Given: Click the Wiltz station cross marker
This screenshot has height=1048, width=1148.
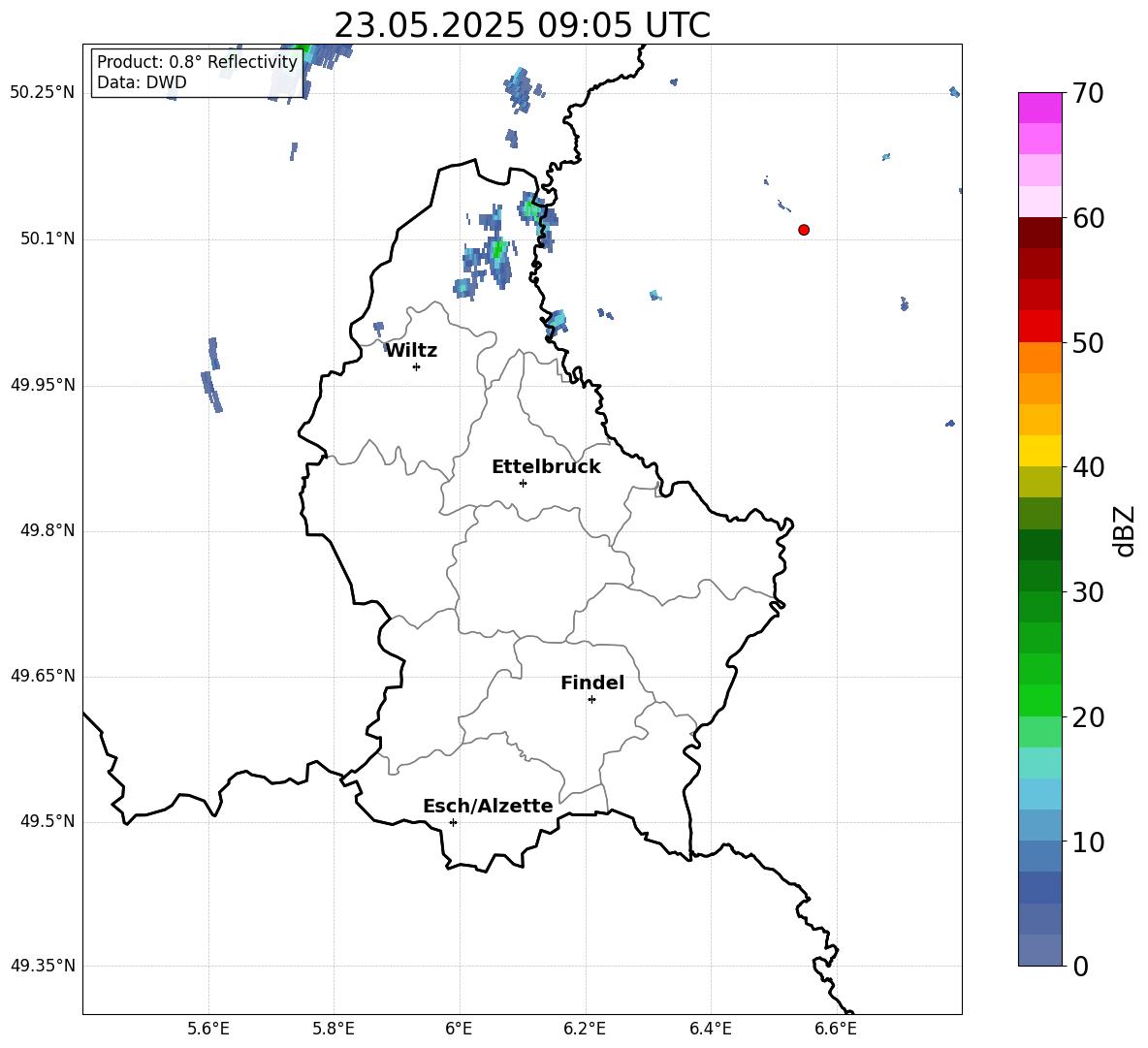Looking at the screenshot, I should coord(417,366).
